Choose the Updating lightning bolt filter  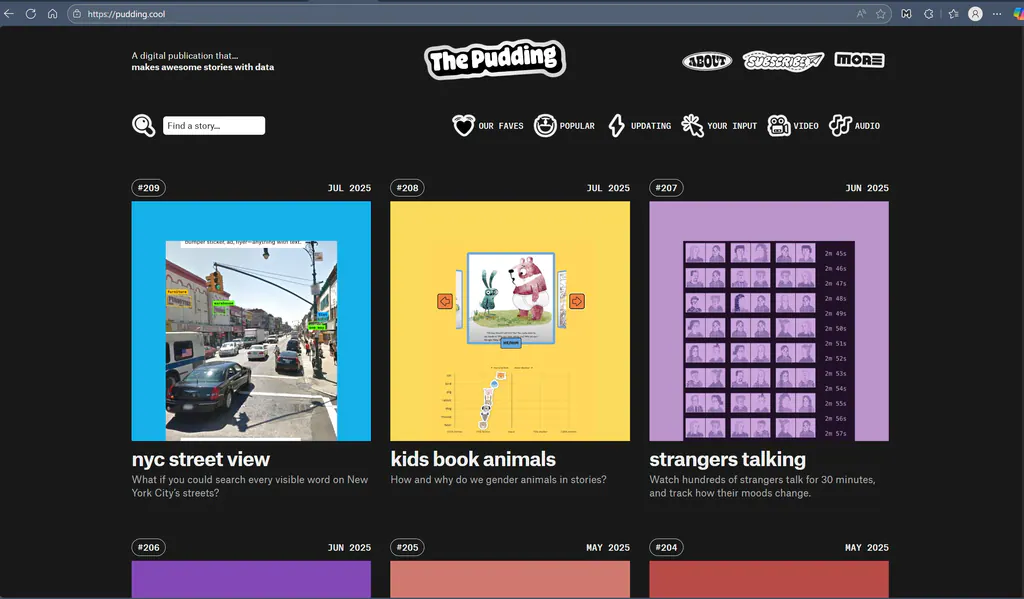tap(617, 126)
